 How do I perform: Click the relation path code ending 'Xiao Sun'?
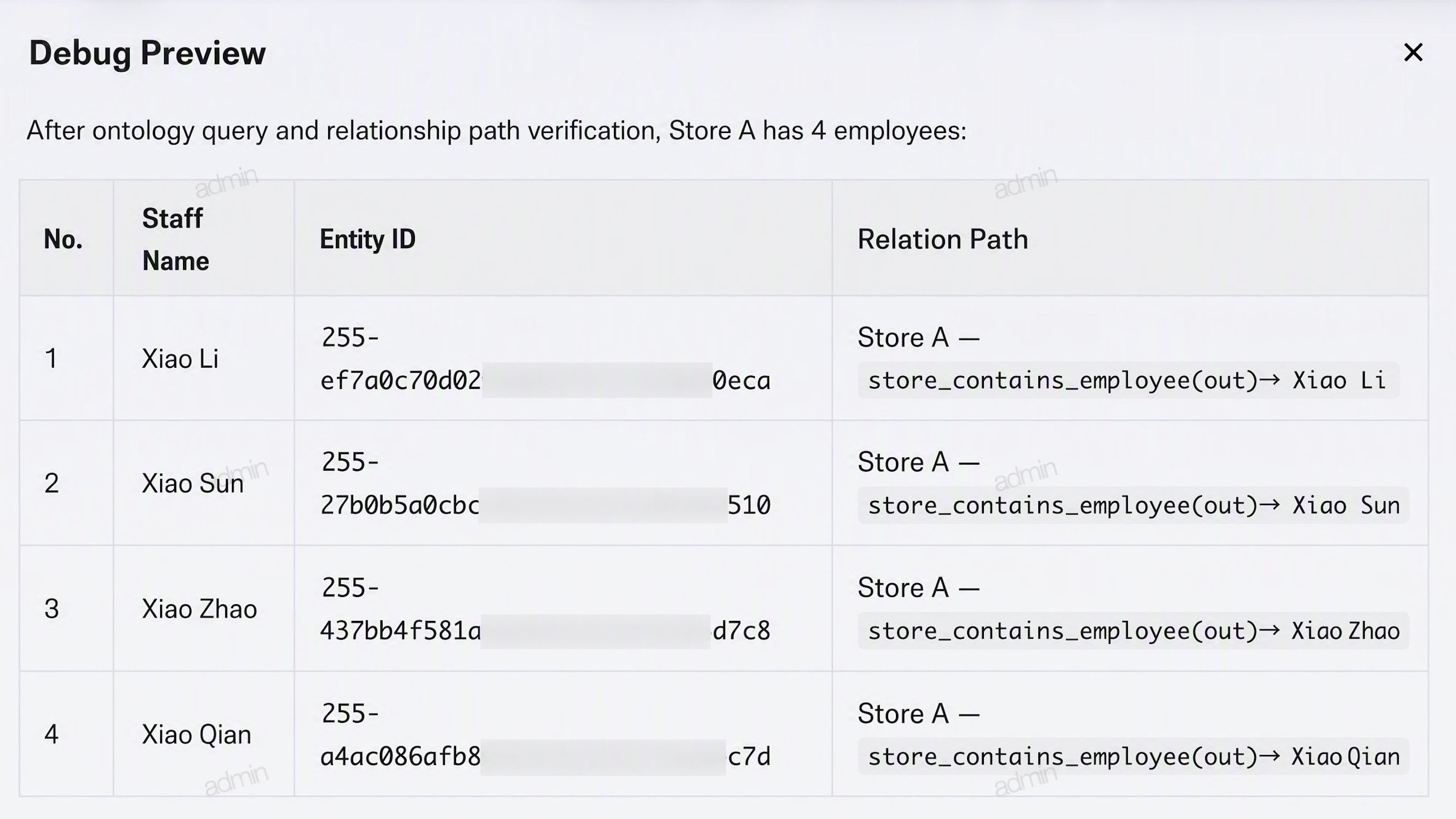1133,505
